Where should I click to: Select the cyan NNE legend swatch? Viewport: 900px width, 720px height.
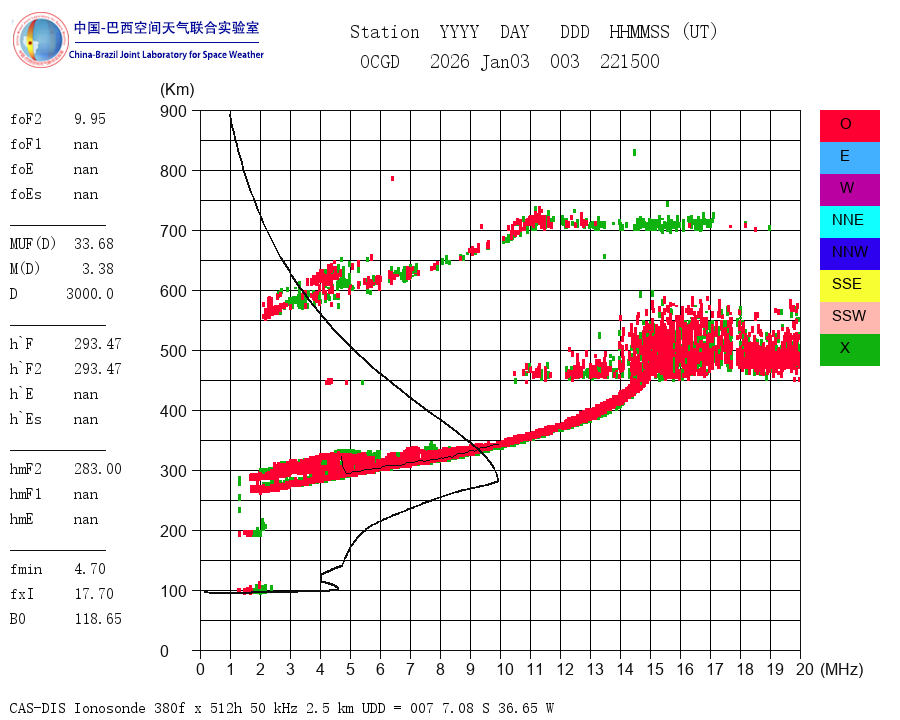pos(849,222)
